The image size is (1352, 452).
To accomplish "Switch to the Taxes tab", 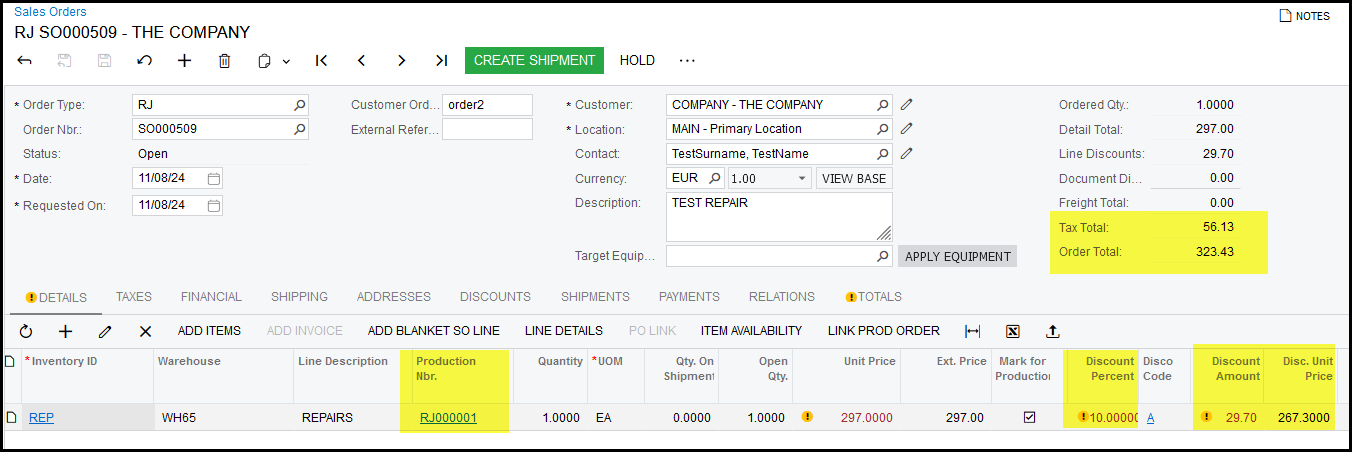I will [x=133, y=297].
